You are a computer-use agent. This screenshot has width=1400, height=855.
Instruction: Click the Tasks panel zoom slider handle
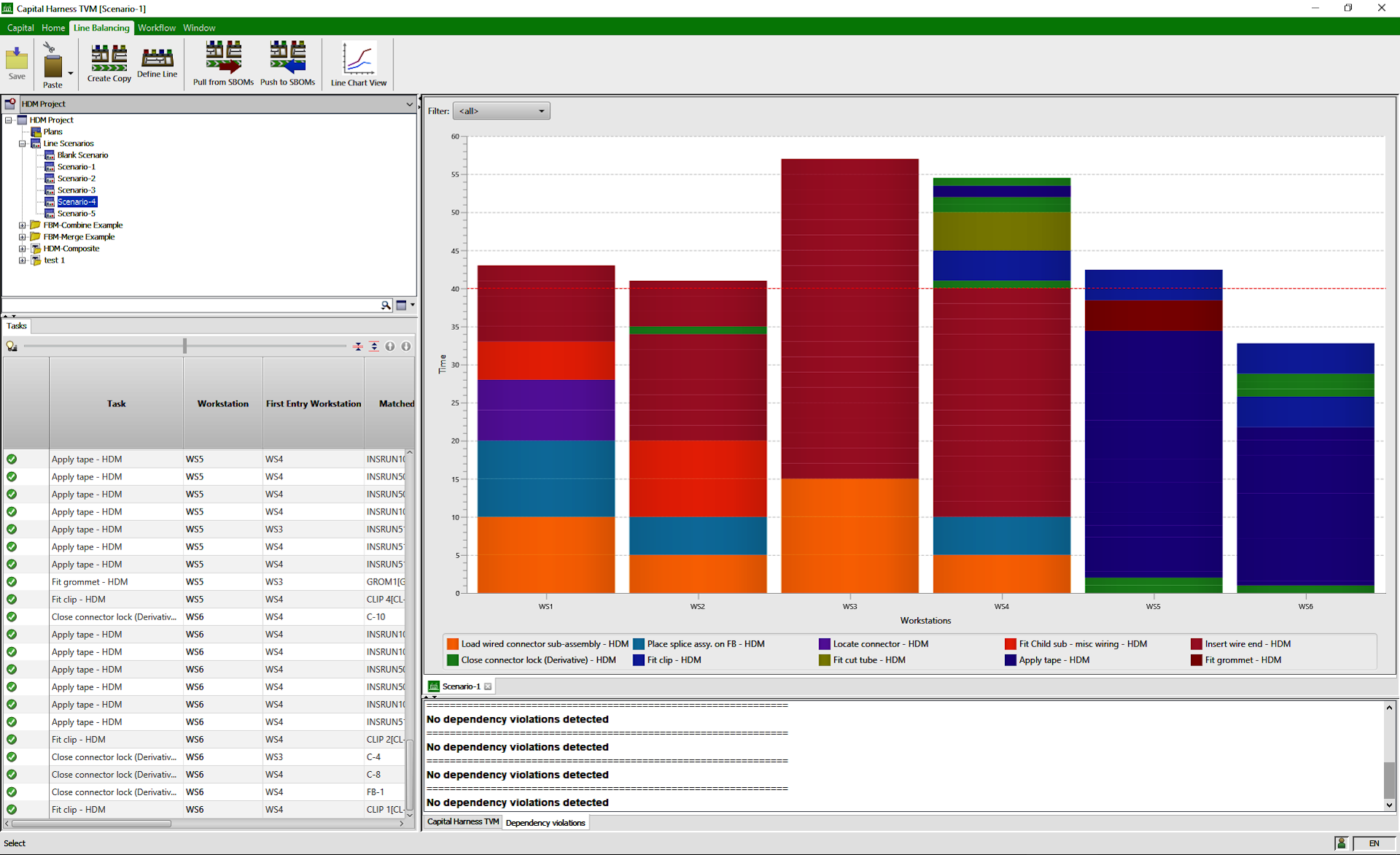184,346
